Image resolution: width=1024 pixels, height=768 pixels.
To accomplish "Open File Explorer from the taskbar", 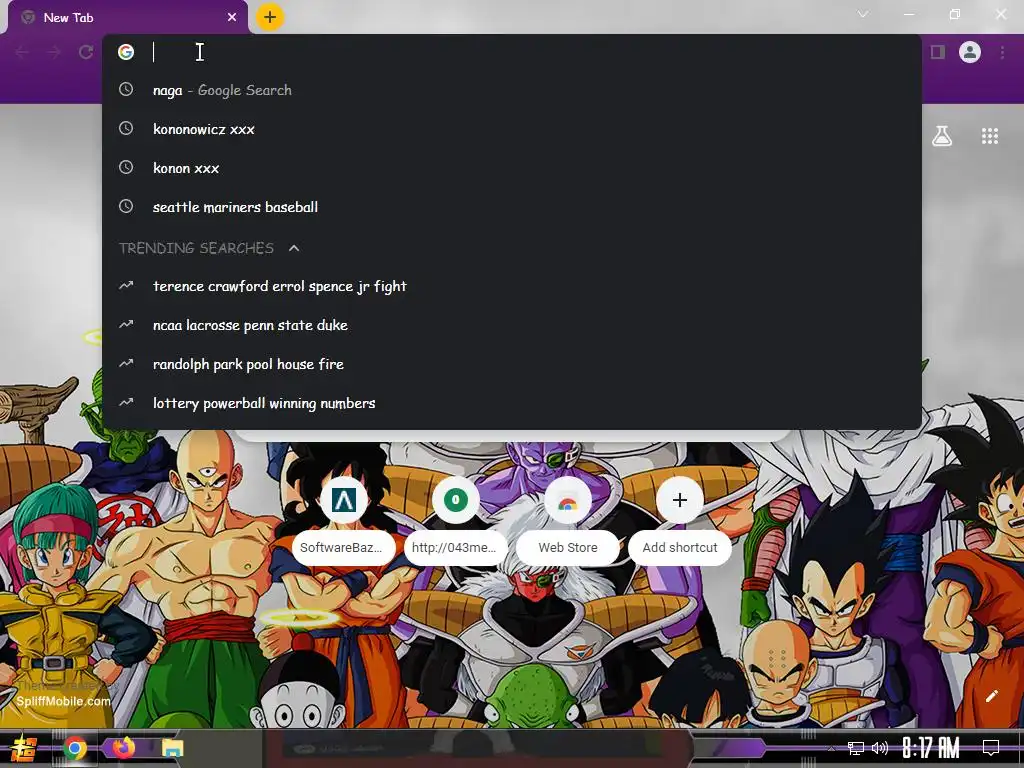I will tap(172, 748).
